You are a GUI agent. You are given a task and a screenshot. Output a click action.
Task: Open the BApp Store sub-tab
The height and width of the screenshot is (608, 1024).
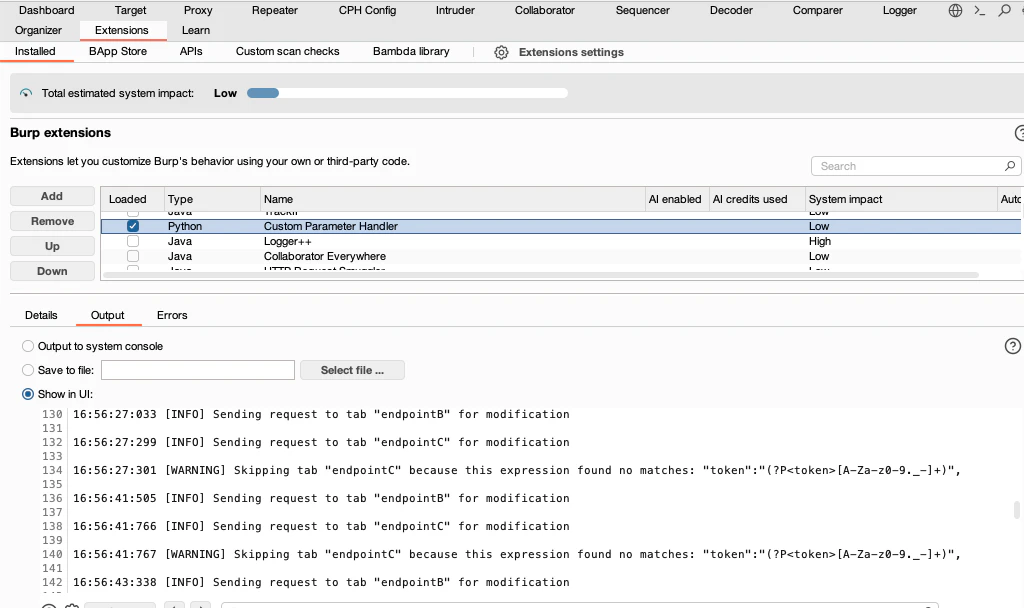point(118,51)
